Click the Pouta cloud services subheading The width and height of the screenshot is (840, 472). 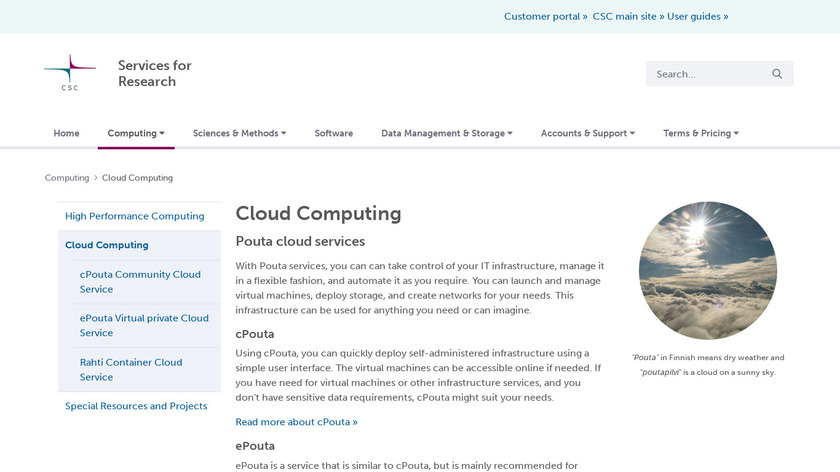(300, 242)
